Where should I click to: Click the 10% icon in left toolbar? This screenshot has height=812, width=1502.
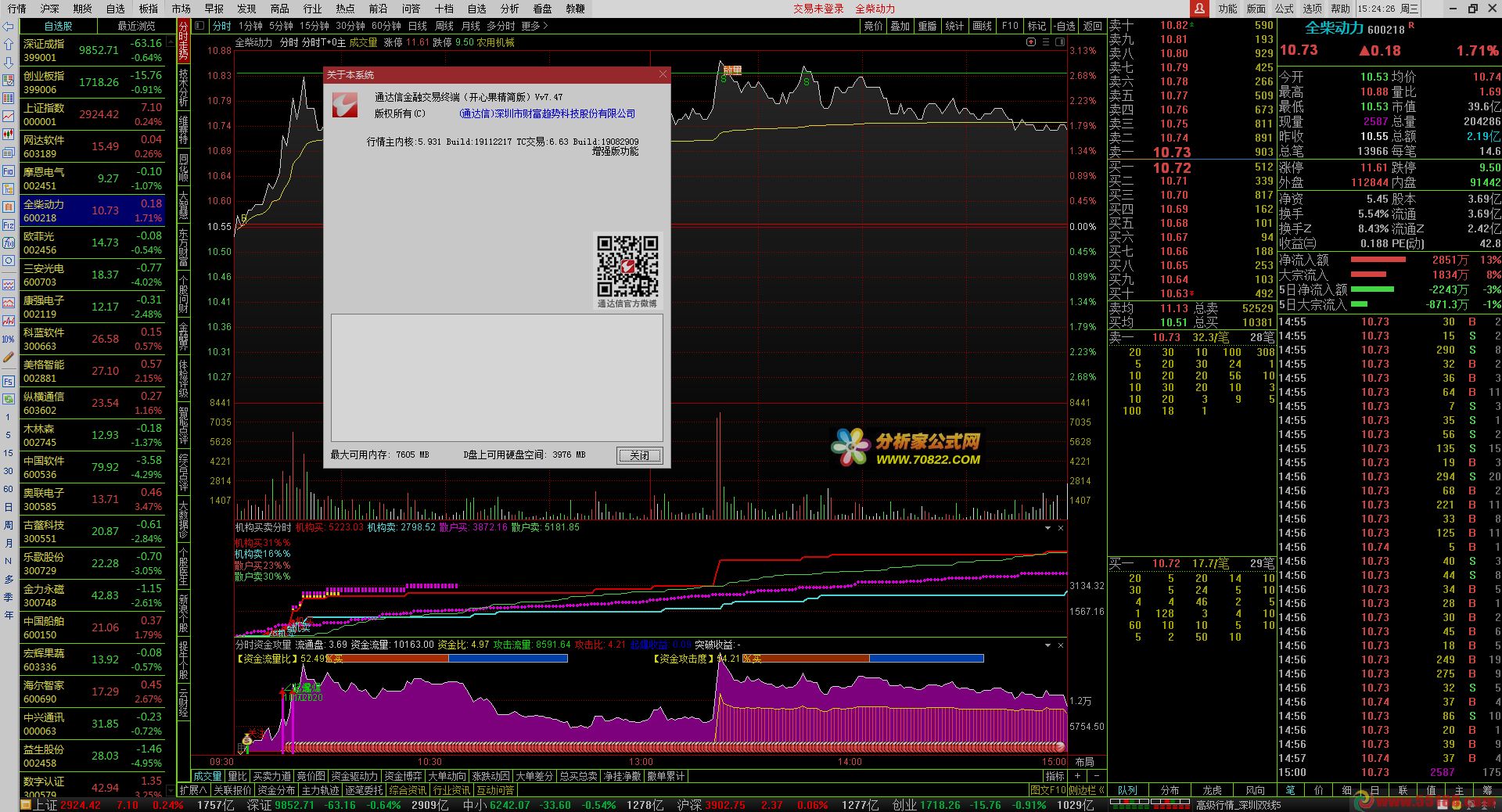click(x=8, y=339)
